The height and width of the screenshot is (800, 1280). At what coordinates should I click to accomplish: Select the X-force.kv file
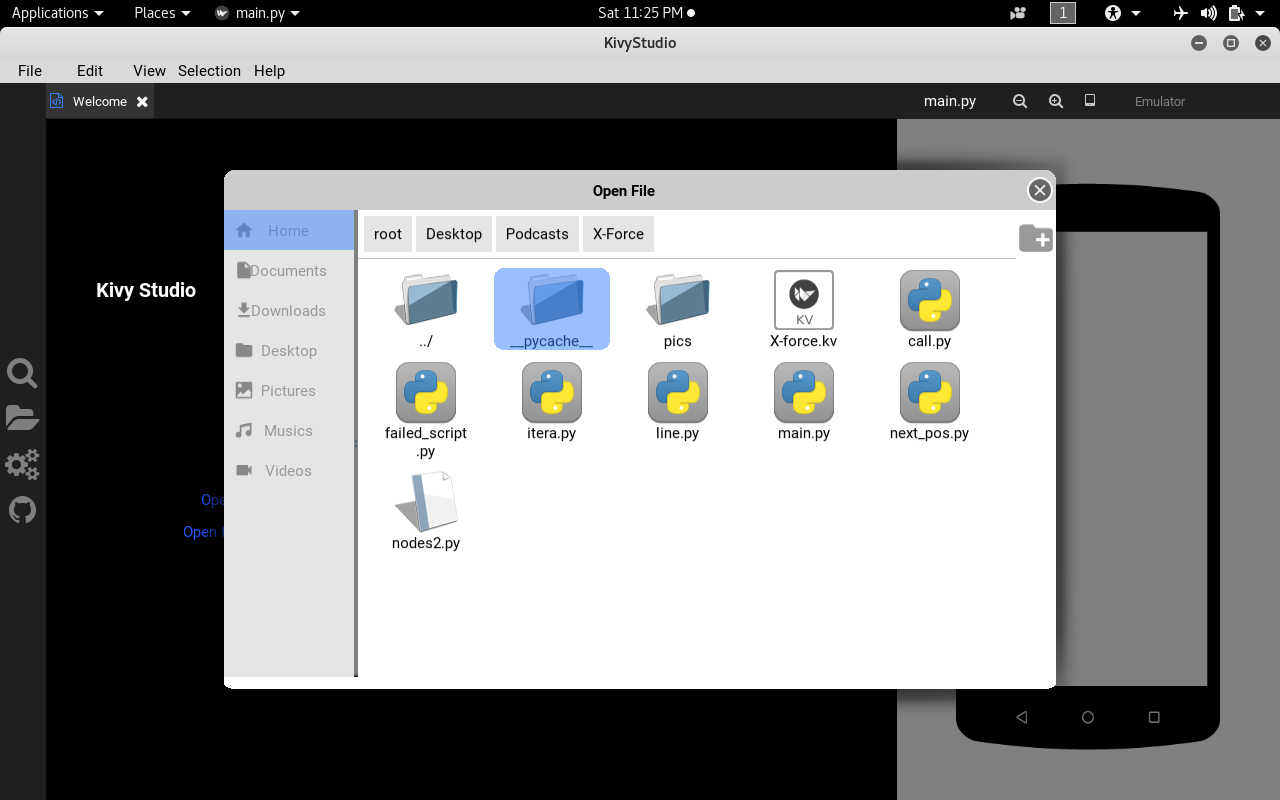[x=804, y=309]
